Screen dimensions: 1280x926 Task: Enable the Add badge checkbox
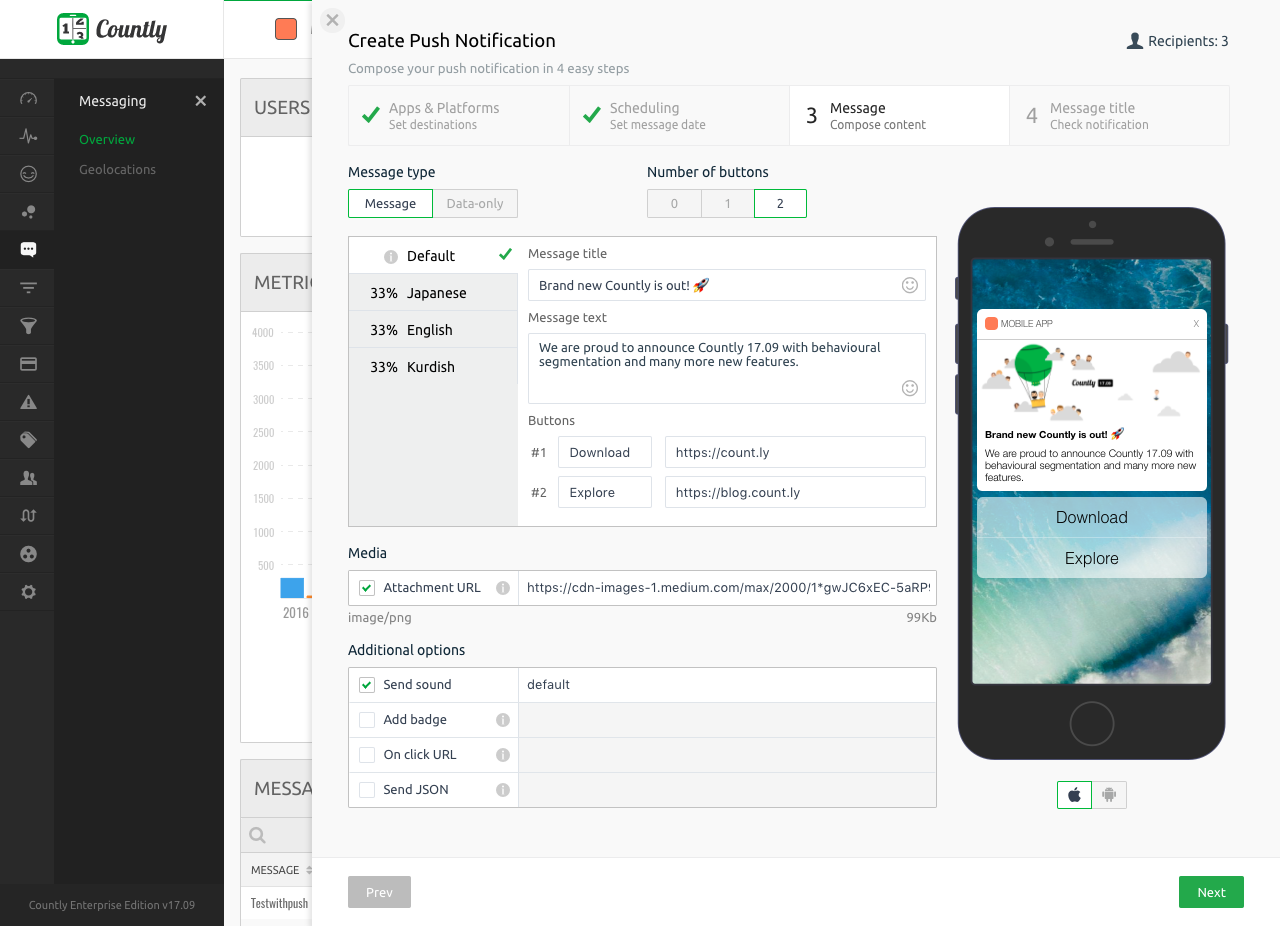(367, 720)
